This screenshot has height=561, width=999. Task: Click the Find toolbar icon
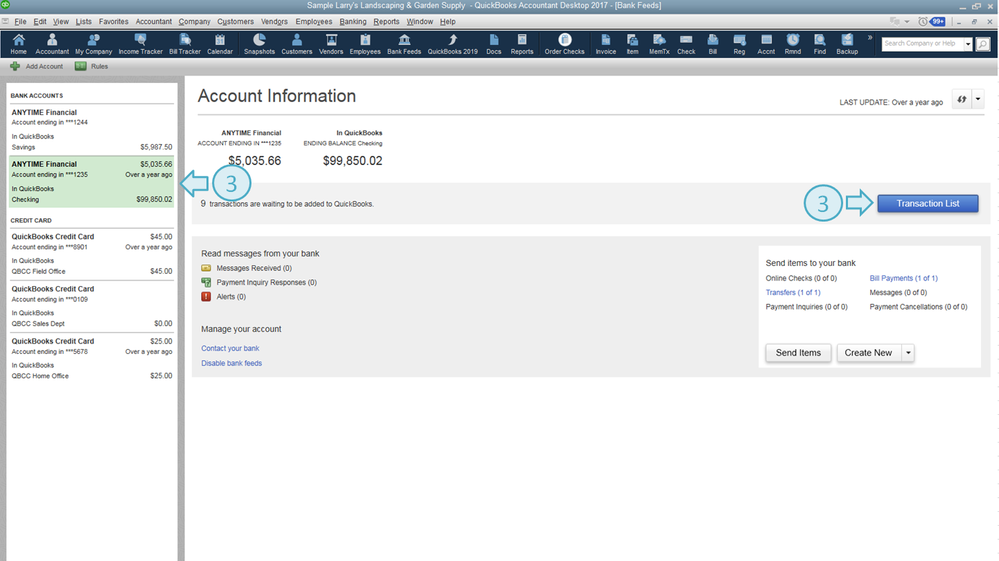(x=819, y=44)
